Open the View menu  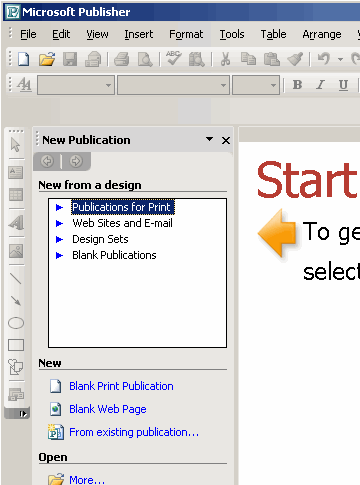97,34
